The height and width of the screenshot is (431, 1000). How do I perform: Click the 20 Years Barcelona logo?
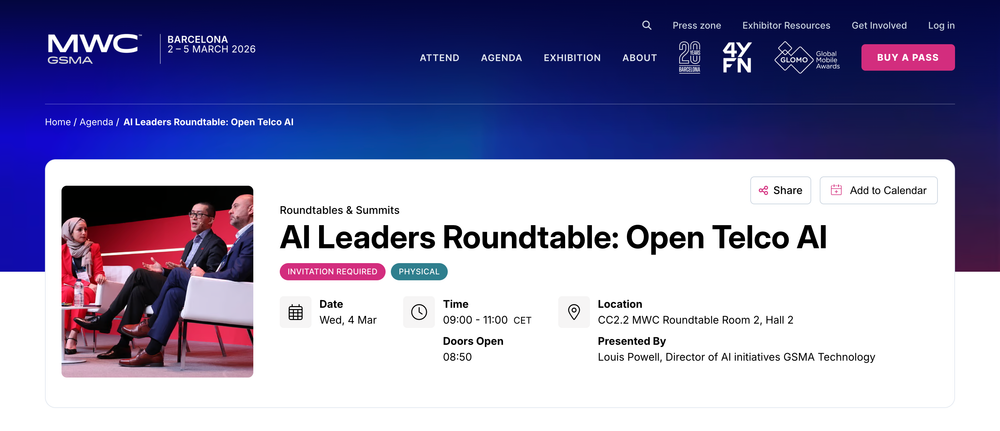[x=689, y=58]
